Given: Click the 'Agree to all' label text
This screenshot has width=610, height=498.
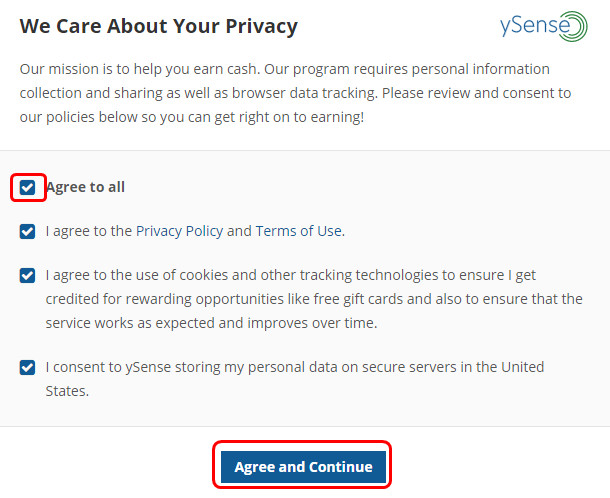Looking at the screenshot, I should 85,187.
